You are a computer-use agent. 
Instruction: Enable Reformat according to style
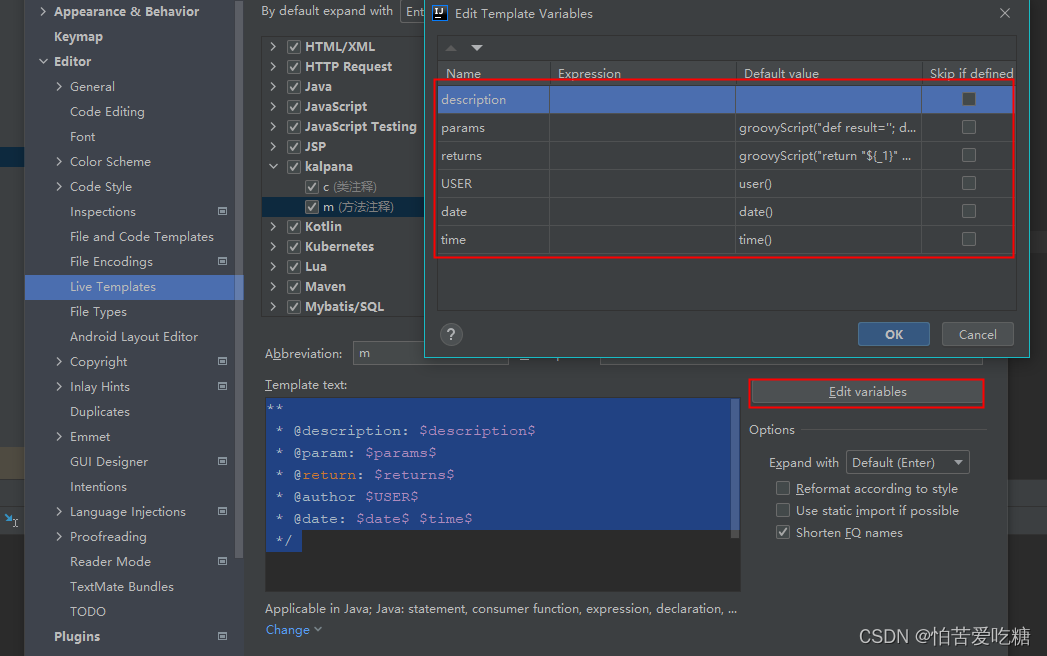[x=783, y=488]
